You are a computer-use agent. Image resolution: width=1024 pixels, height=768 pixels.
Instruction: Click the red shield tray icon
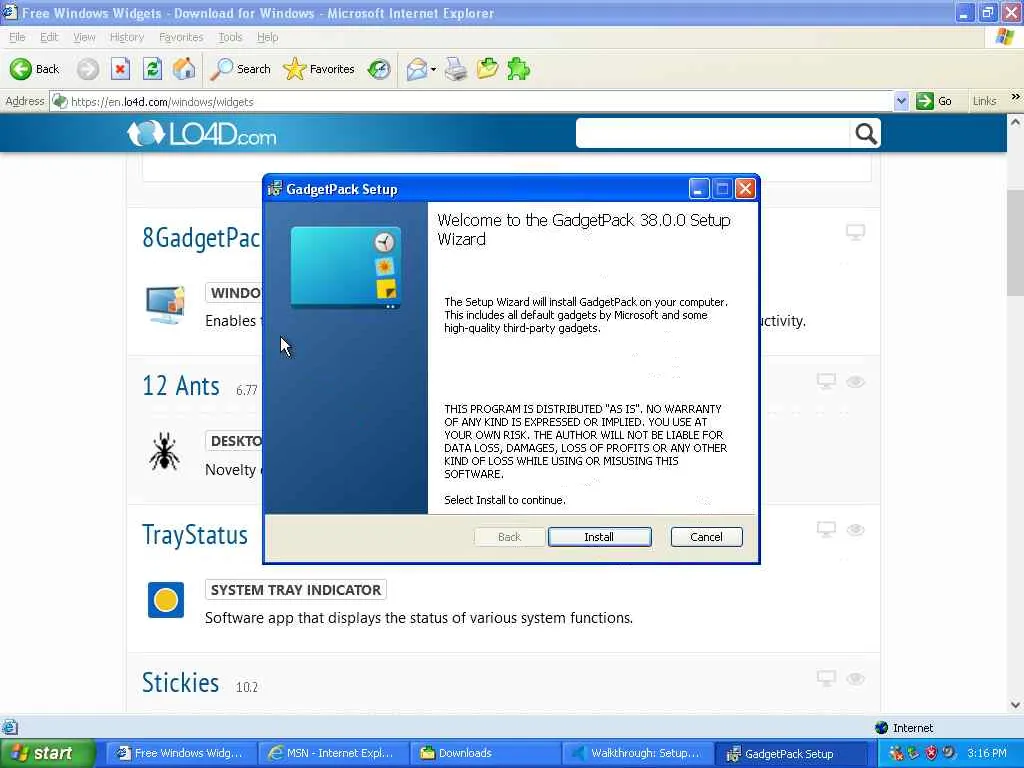click(931, 753)
